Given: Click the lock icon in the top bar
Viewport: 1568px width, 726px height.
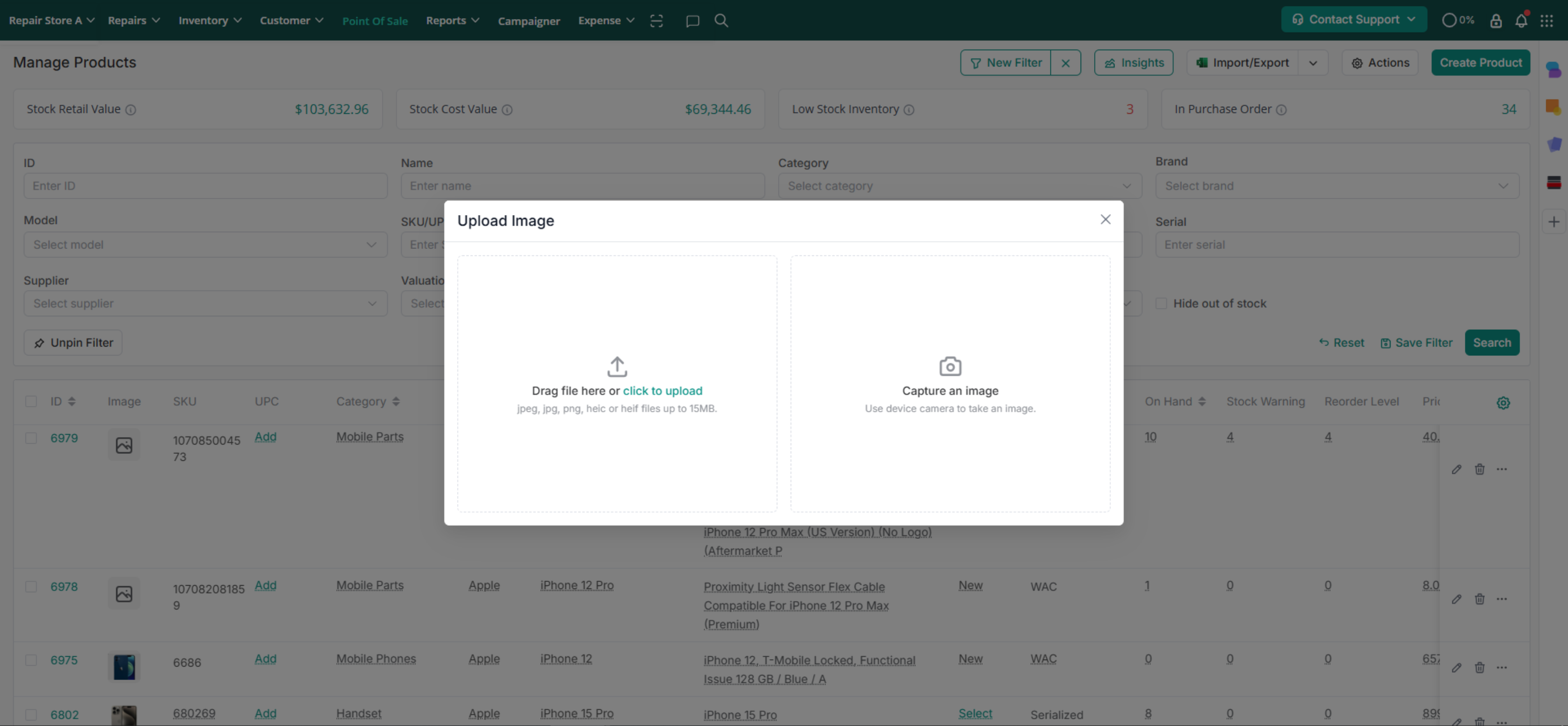Looking at the screenshot, I should [x=1496, y=20].
